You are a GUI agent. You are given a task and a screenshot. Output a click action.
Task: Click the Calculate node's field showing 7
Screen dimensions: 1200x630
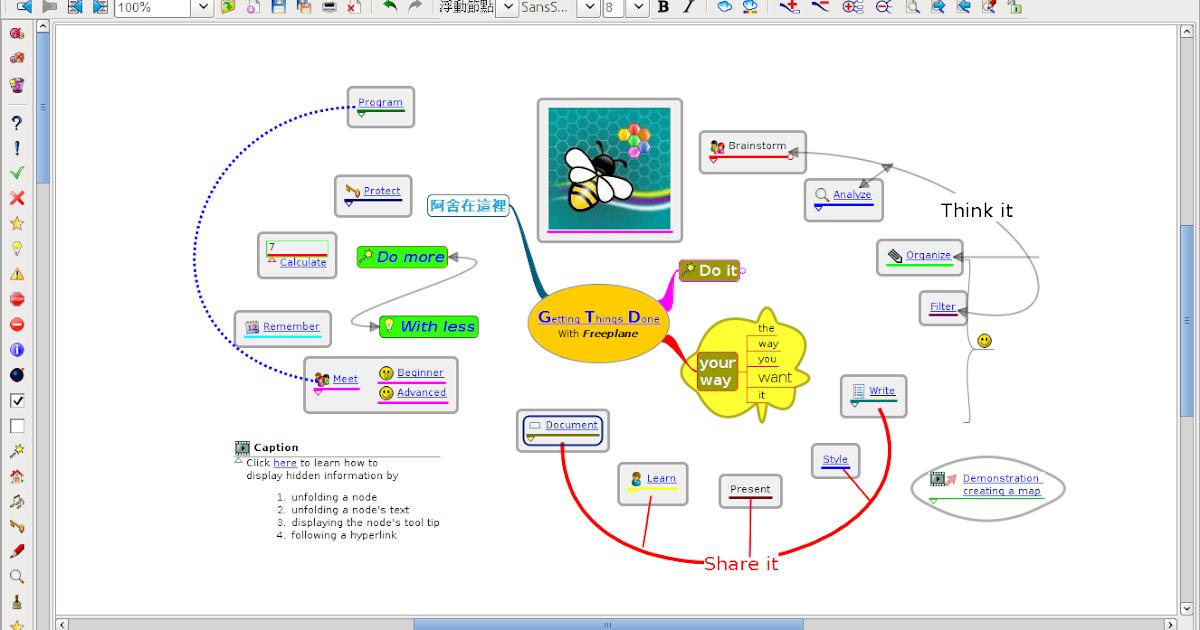point(298,247)
